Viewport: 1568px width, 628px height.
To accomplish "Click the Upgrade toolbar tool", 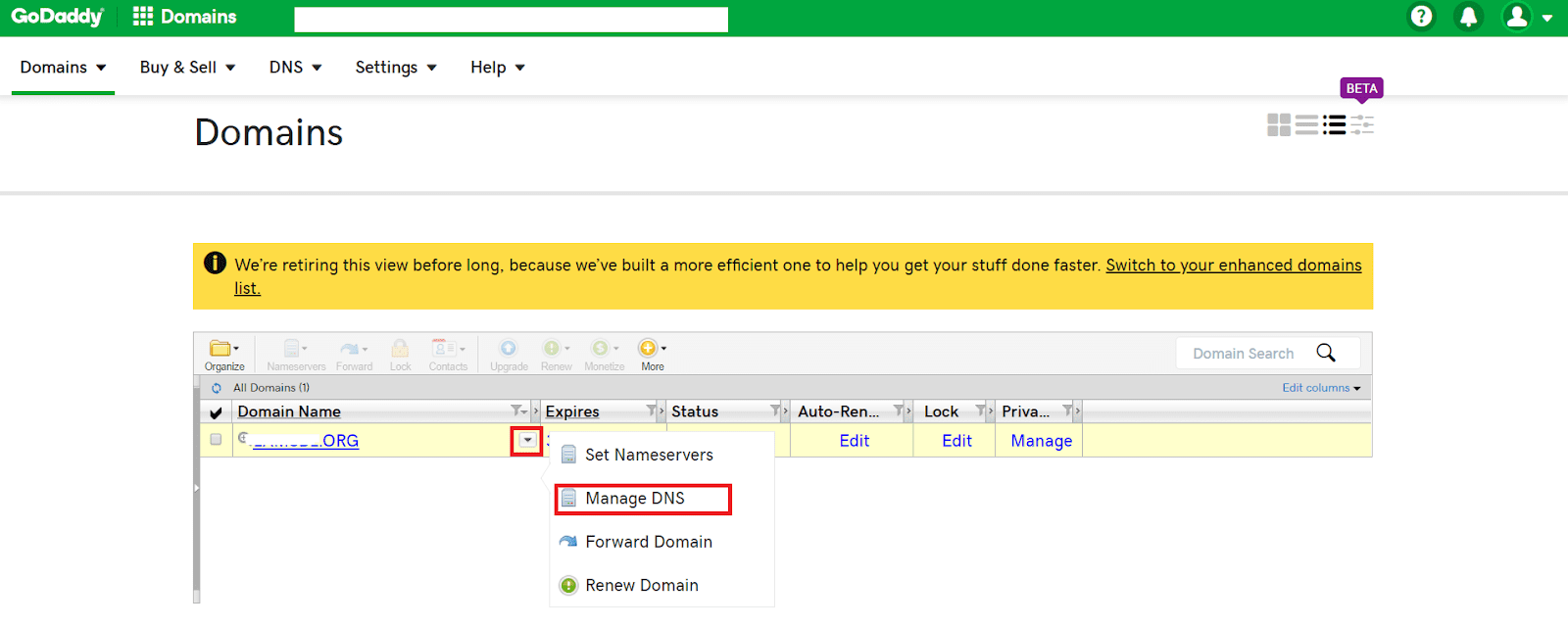I will click(509, 355).
